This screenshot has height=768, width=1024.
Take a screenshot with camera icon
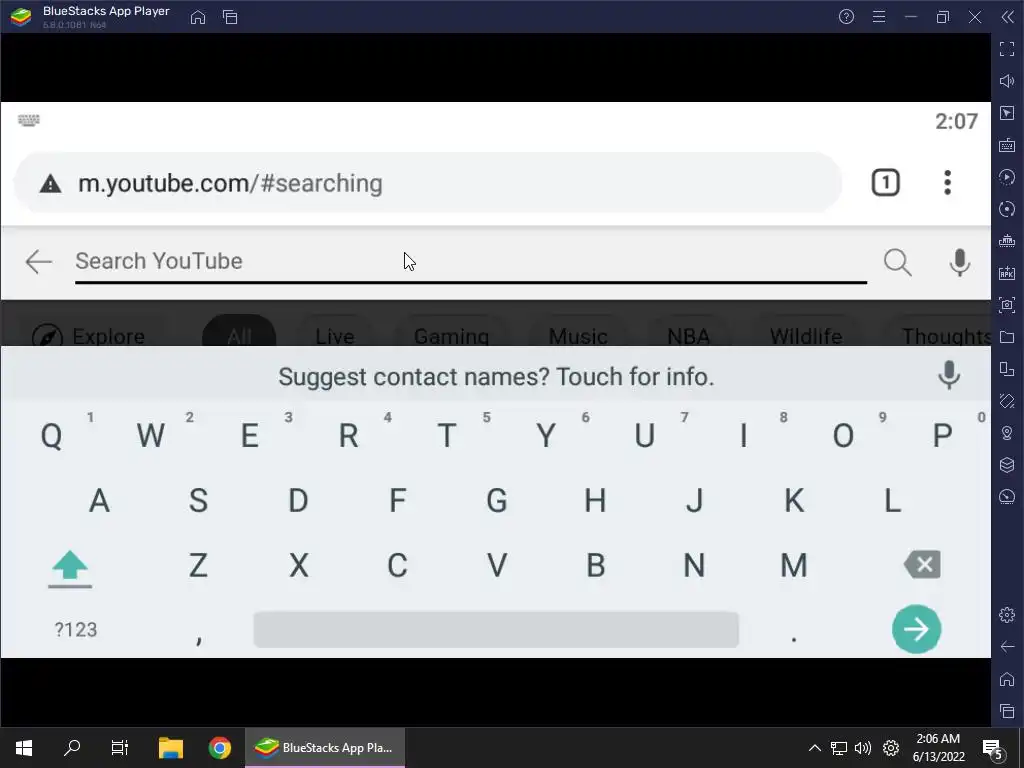pyautogui.click(x=1007, y=304)
